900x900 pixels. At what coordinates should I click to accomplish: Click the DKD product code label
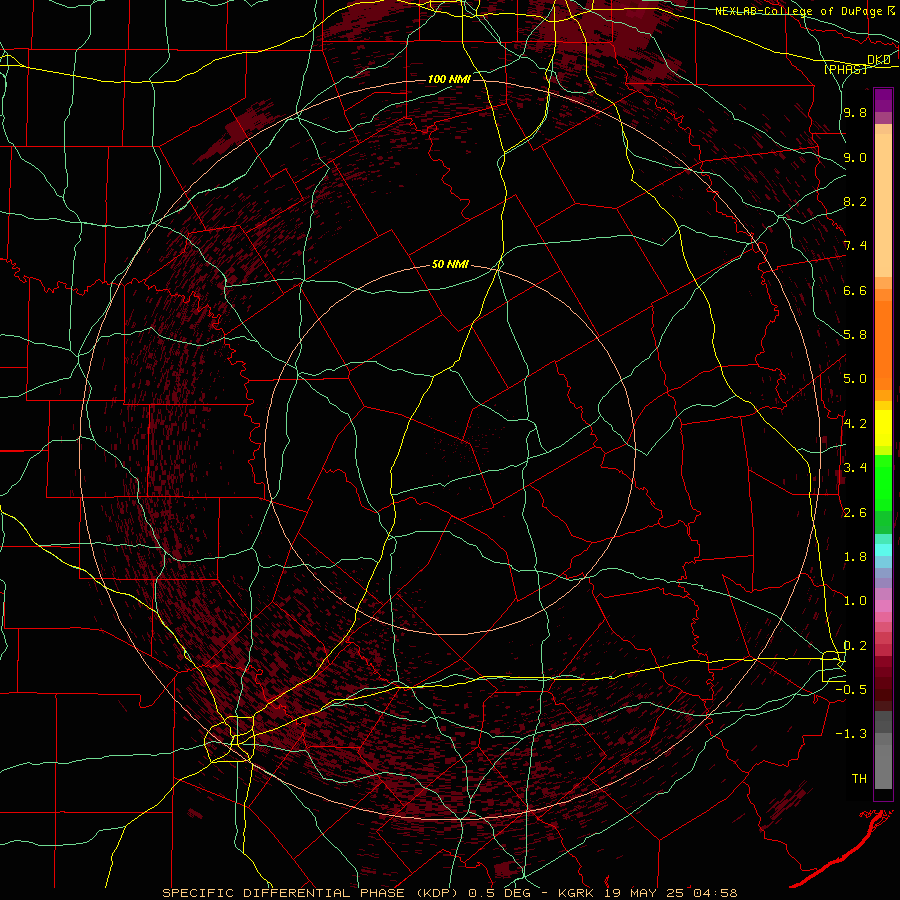879,60
